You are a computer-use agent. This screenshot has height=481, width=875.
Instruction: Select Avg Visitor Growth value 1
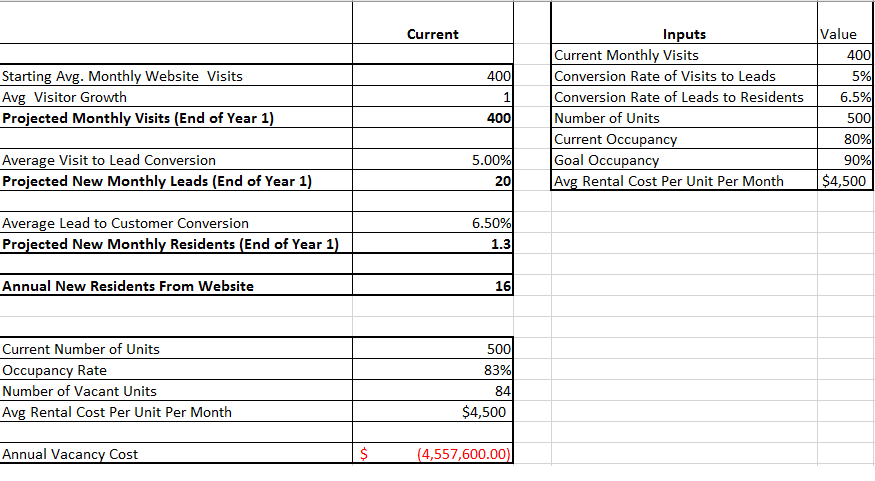click(x=432, y=97)
